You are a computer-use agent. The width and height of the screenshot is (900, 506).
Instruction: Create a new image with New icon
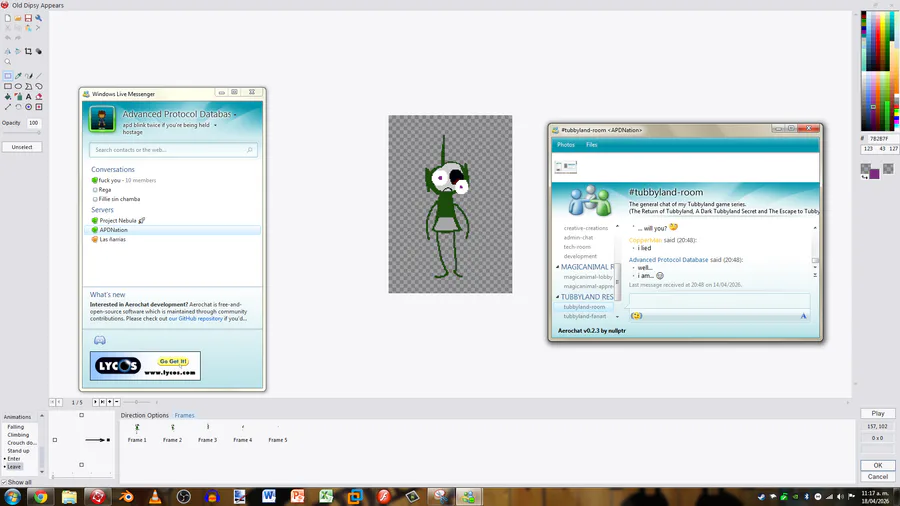click(8, 18)
